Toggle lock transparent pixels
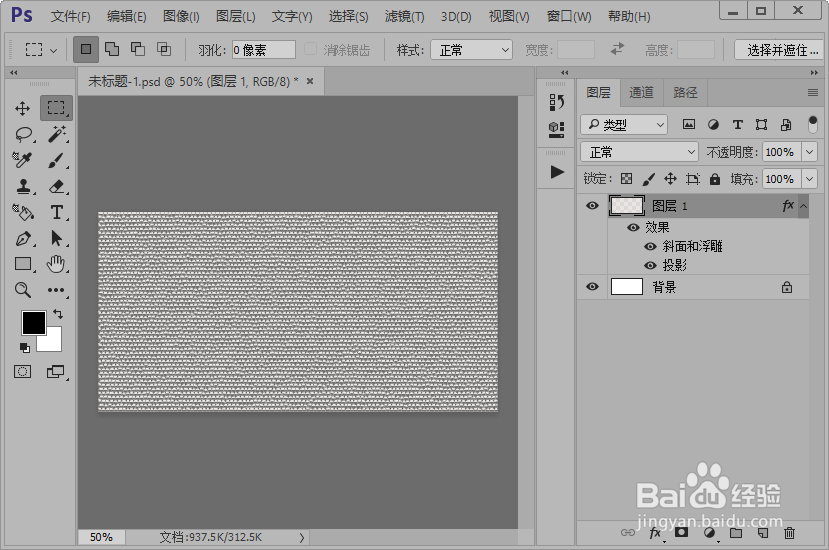The width and height of the screenshot is (829, 550). coord(627,179)
